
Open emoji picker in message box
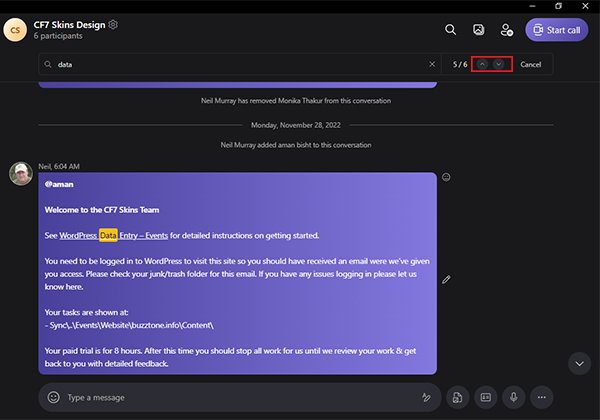(53, 397)
